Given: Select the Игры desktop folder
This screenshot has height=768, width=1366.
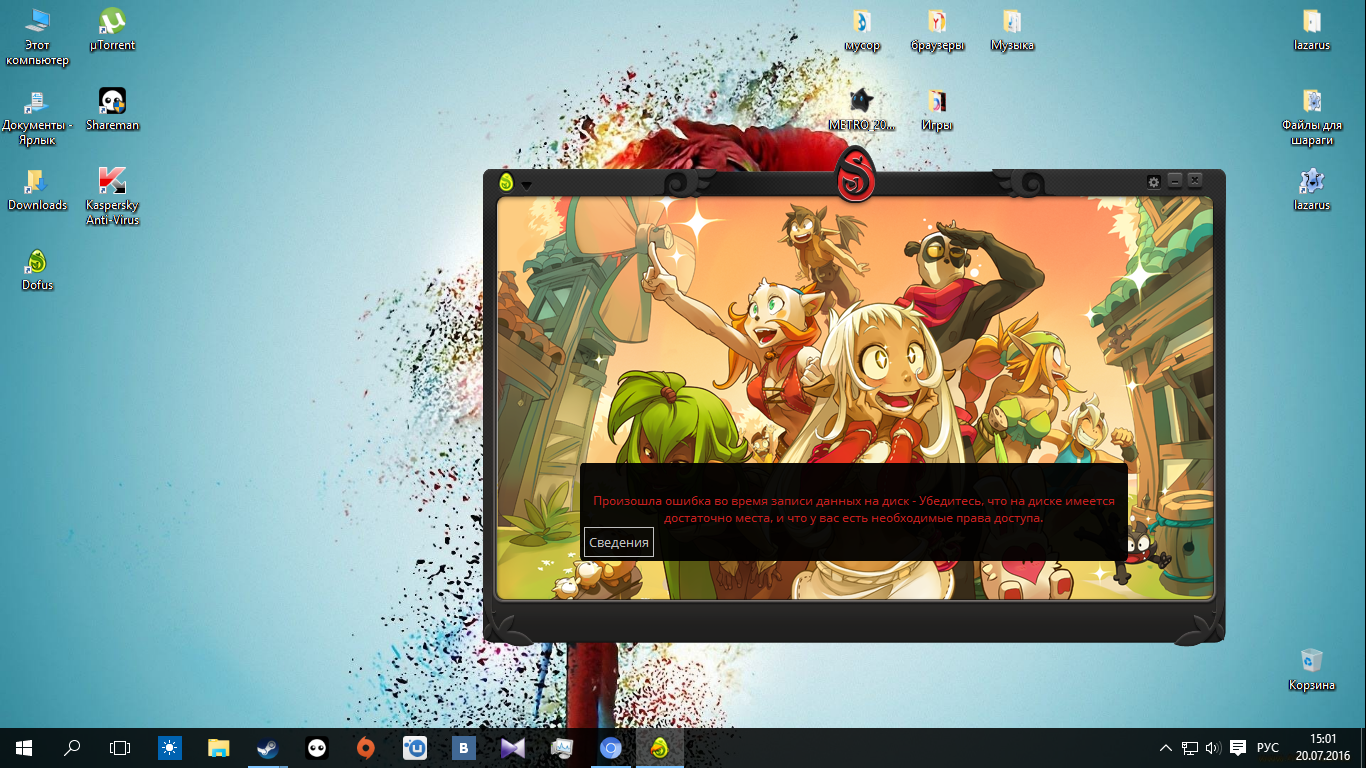Looking at the screenshot, I should click(x=937, y=110).
